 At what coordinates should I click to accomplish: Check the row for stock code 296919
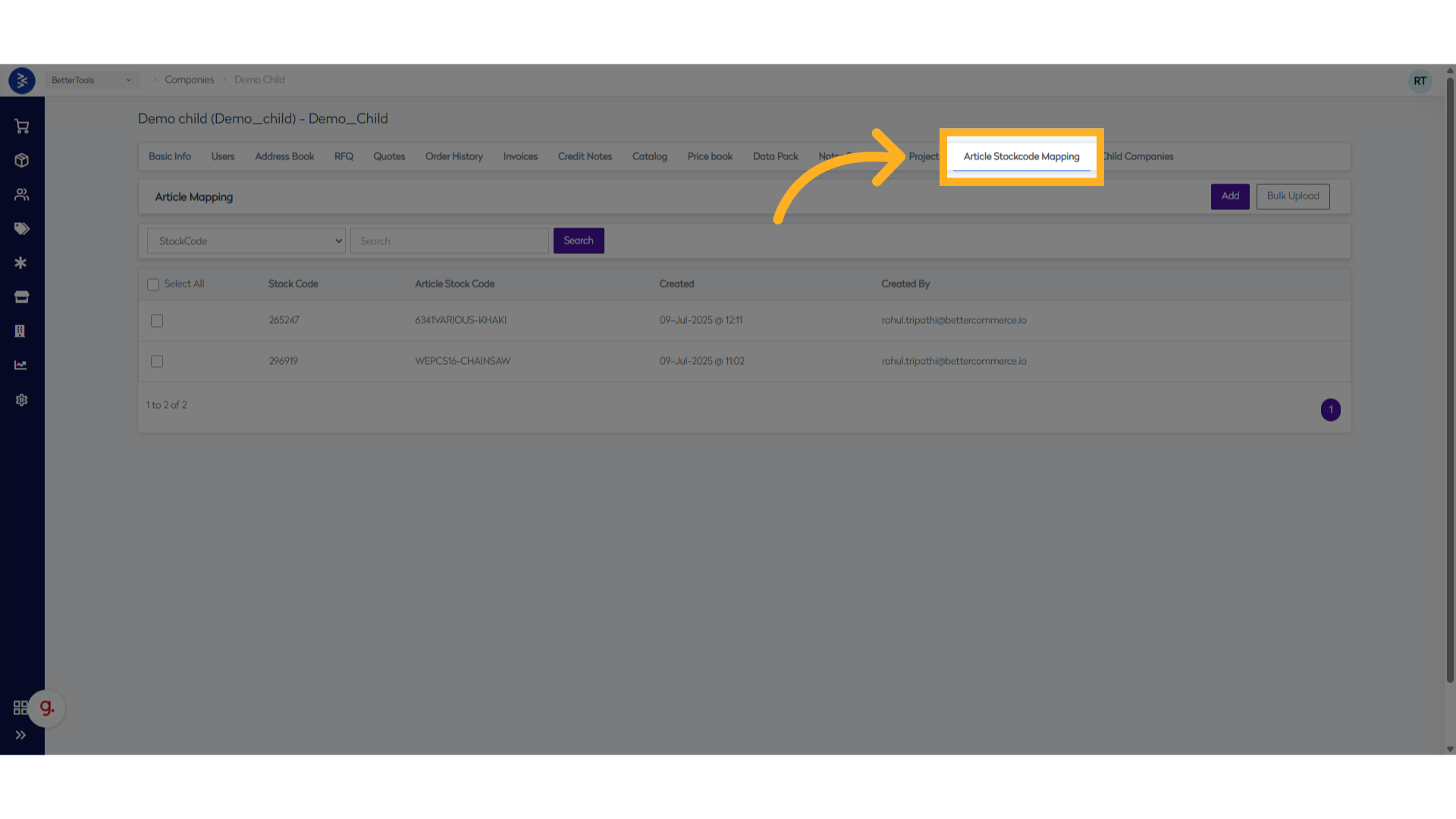(x=157, y=362)
